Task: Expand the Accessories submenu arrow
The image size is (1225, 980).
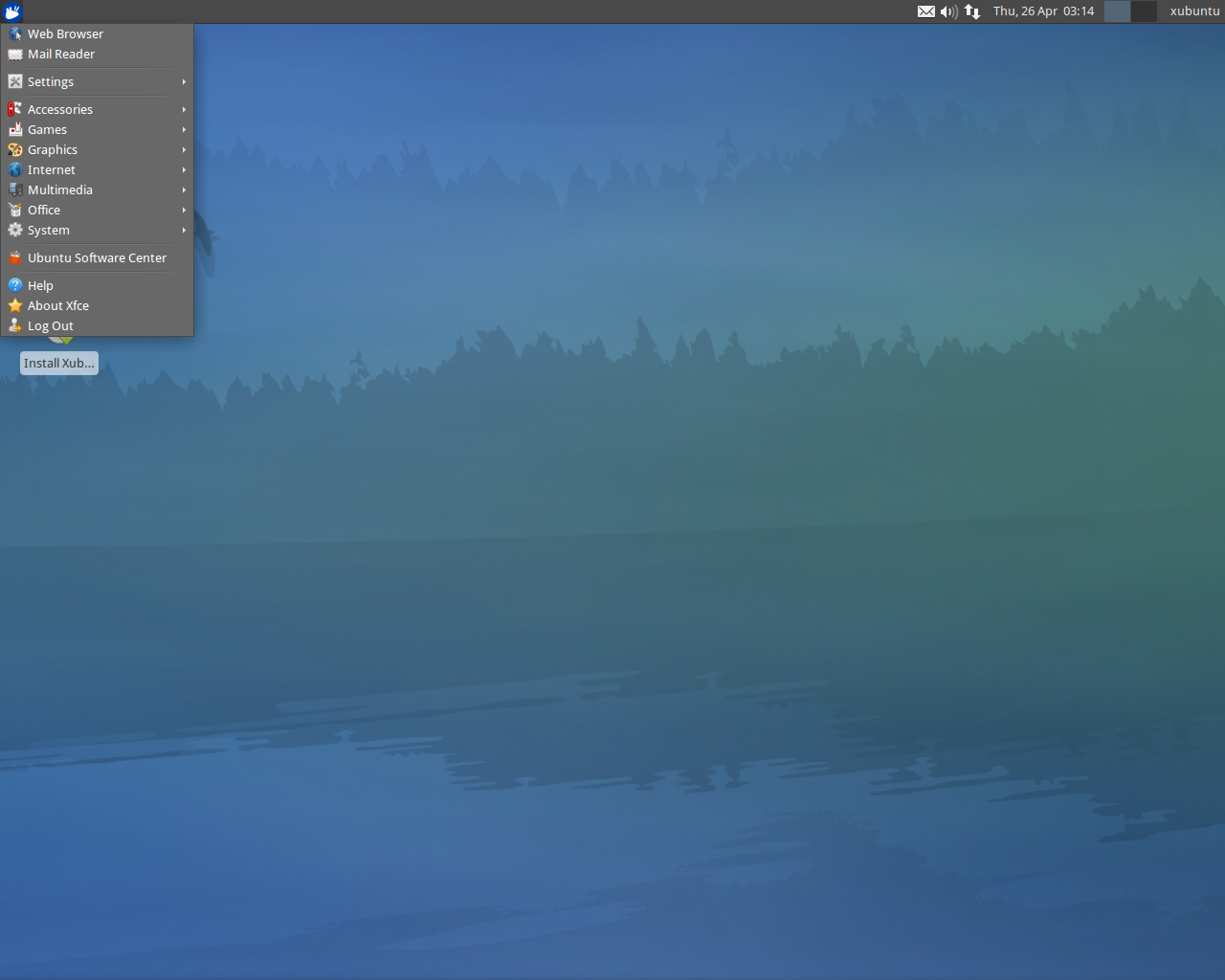Action: click(x=184, y=109)
